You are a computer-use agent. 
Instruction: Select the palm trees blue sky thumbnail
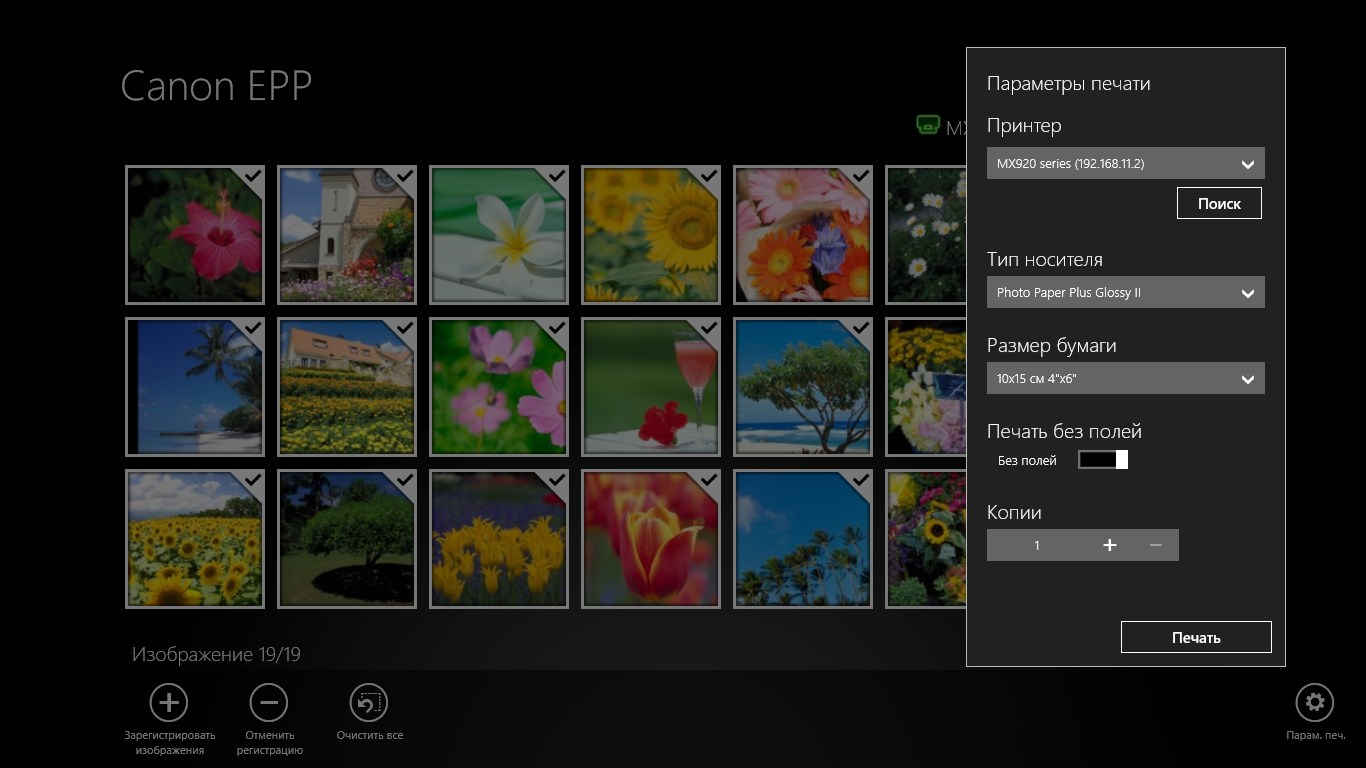(803, 539)
